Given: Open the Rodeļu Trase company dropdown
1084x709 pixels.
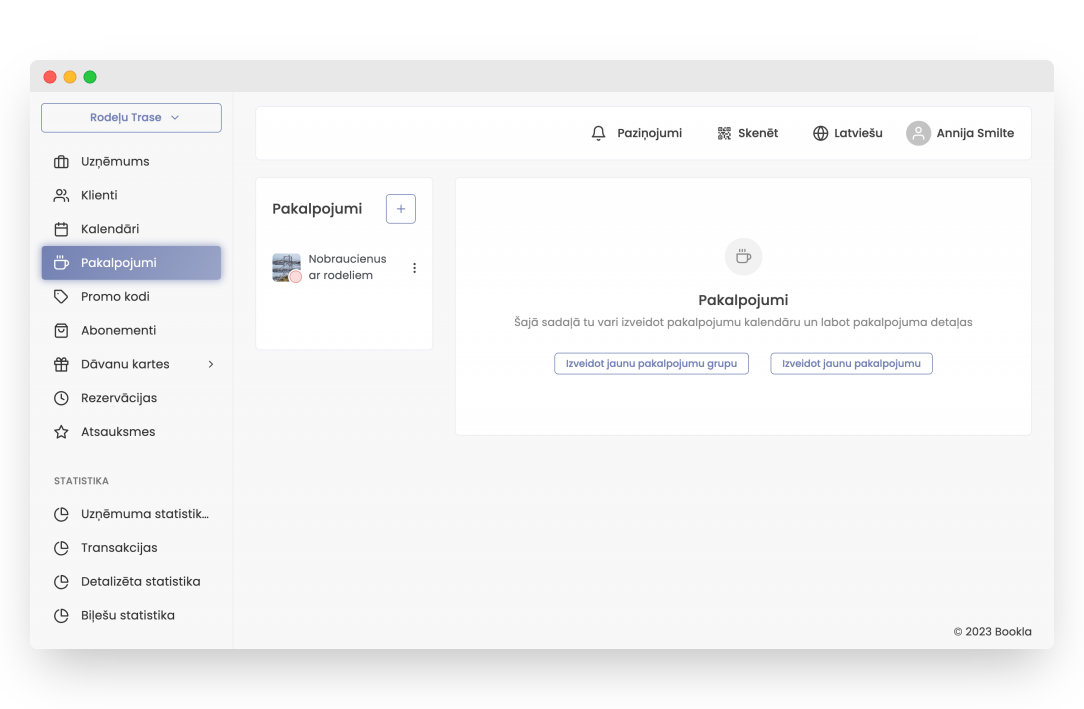Looking at the screenshot, I should [x=131, y=118].
